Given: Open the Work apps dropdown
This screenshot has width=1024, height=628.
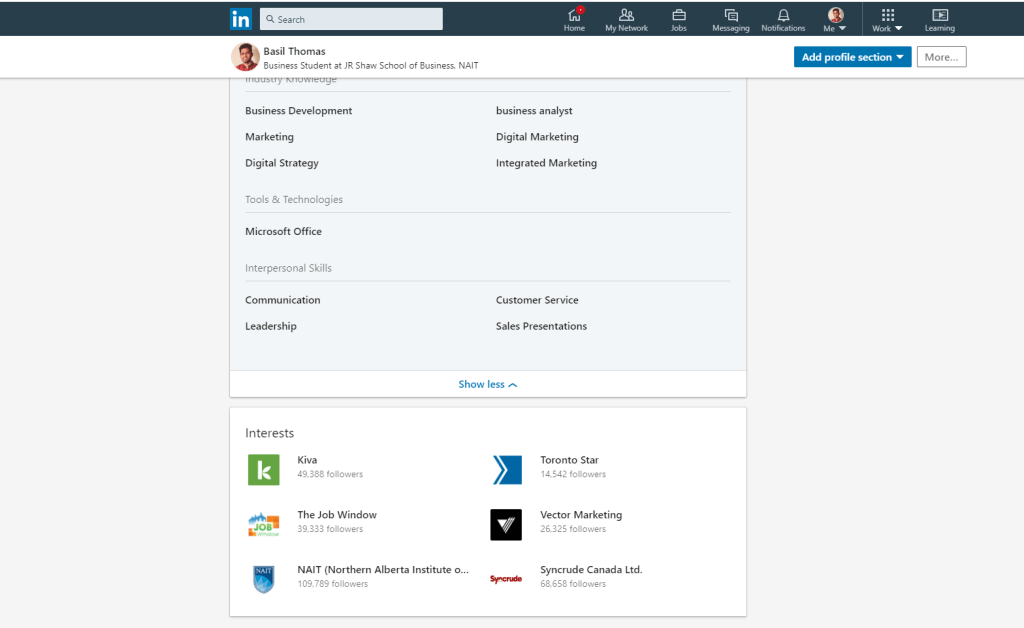Looking at the screenshot, I should pos(887,20).
